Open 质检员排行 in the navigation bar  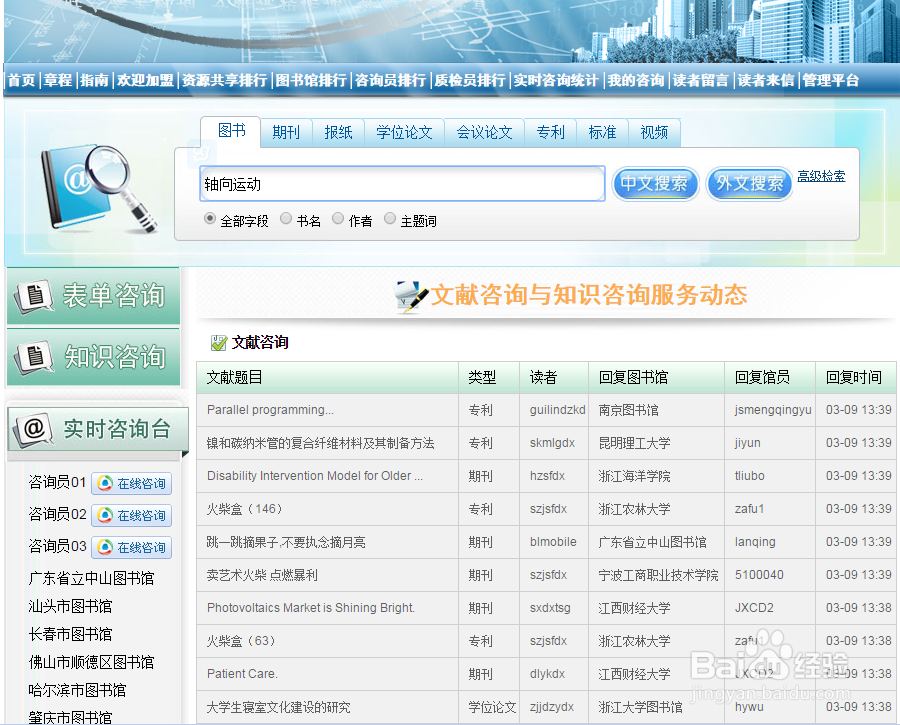pyautogui.click(x=470, y=80)
